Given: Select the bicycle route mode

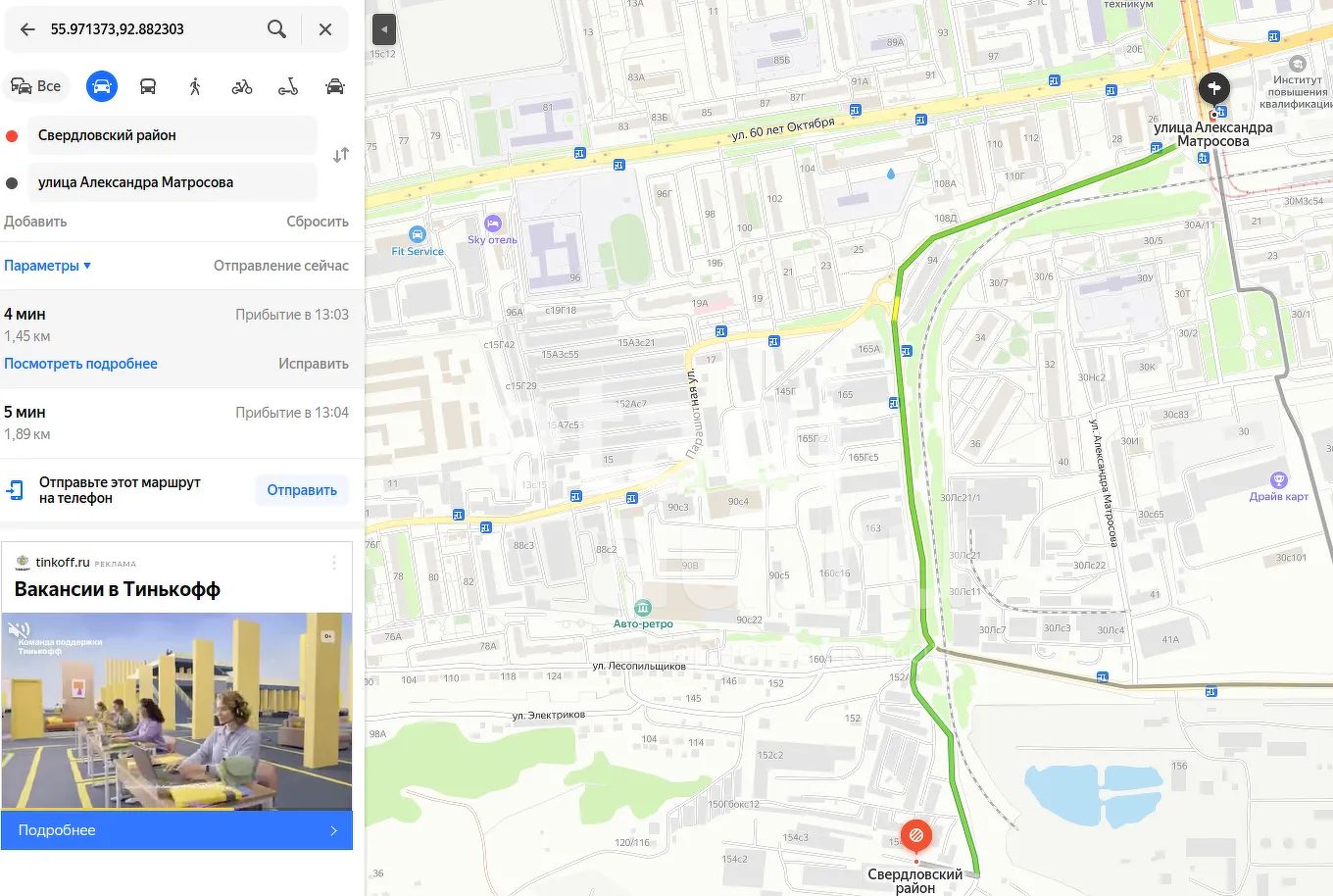Looking at the screenshot, I should click(x=242, y=86).
